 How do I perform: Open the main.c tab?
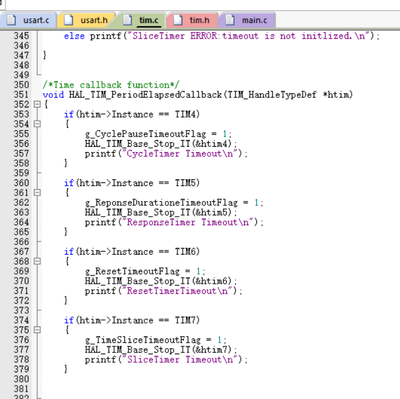click(x=247, y=20)
